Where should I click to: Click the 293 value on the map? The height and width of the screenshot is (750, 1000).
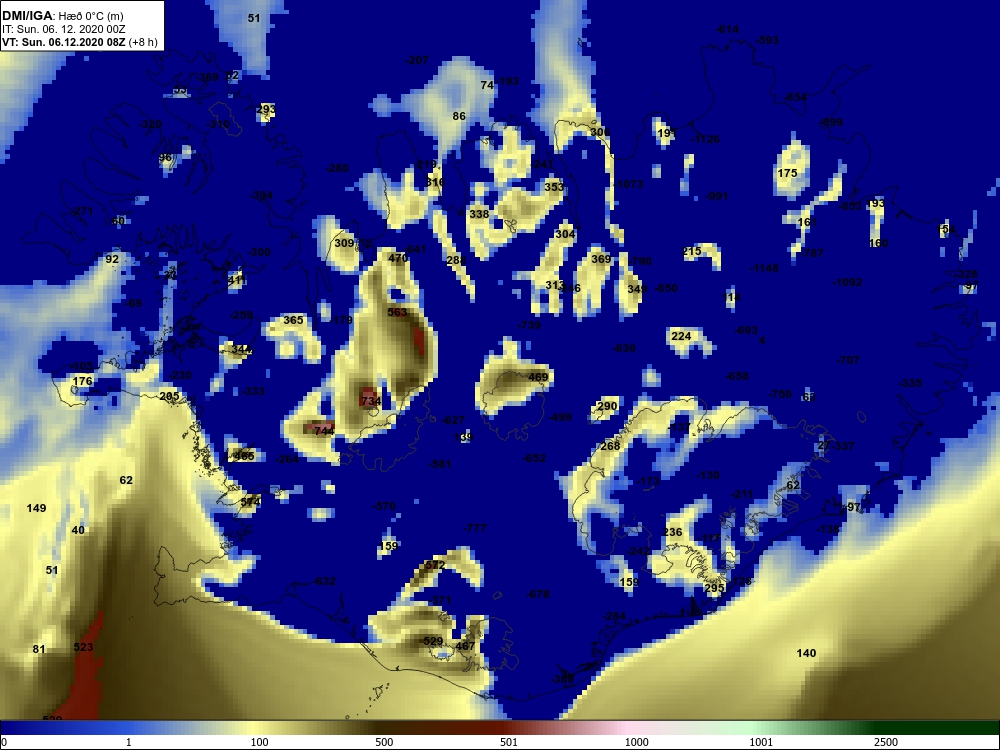click(265, 110)
